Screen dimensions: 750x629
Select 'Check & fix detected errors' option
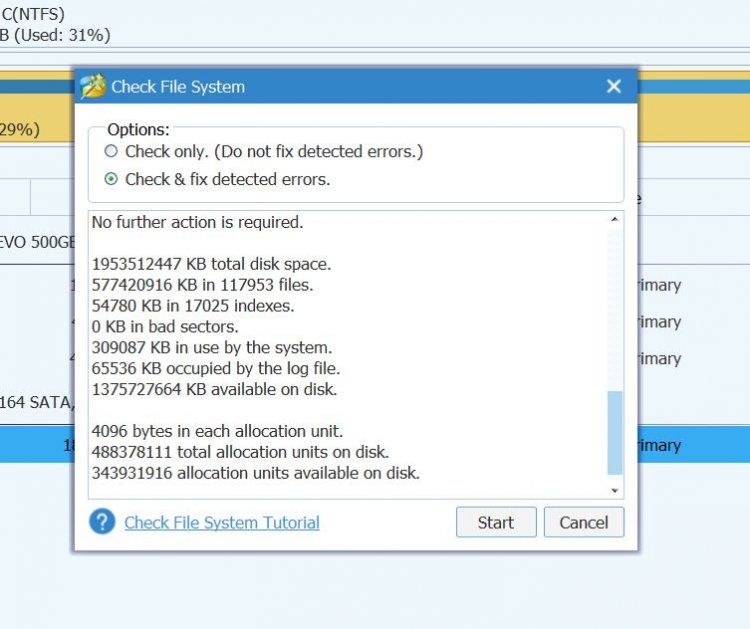coord(110,180)
